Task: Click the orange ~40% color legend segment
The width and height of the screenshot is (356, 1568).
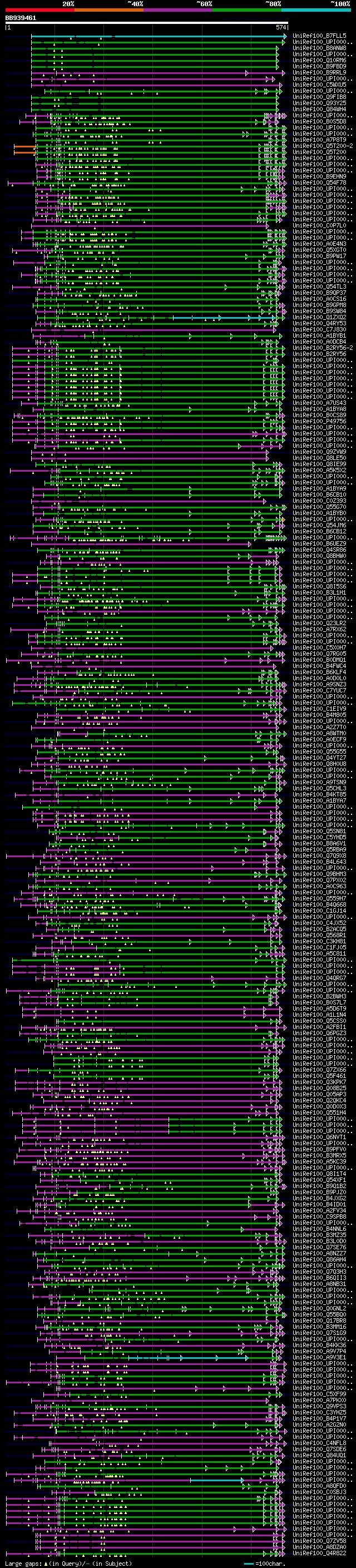Action: 110,10
